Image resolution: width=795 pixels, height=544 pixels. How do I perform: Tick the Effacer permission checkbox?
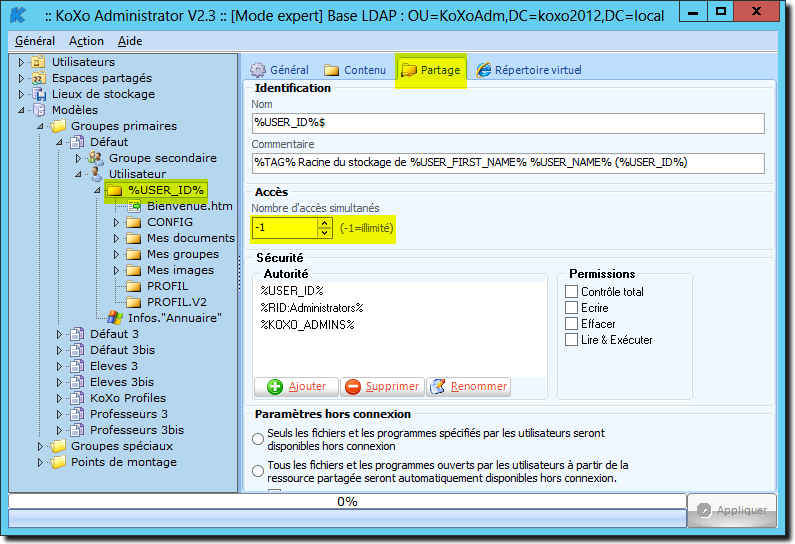point(571,323)
